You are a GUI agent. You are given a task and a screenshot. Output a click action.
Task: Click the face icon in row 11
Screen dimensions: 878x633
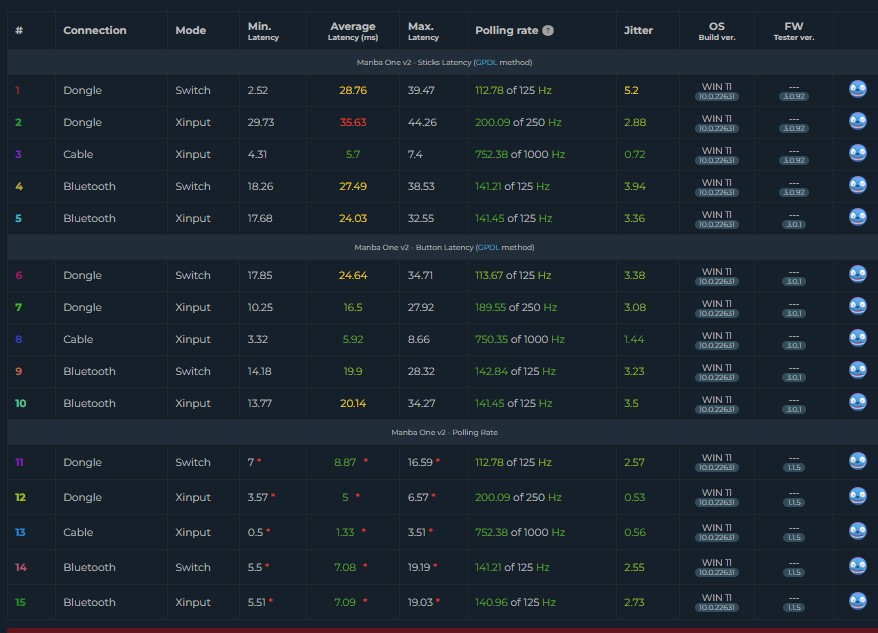coord(857,460)
